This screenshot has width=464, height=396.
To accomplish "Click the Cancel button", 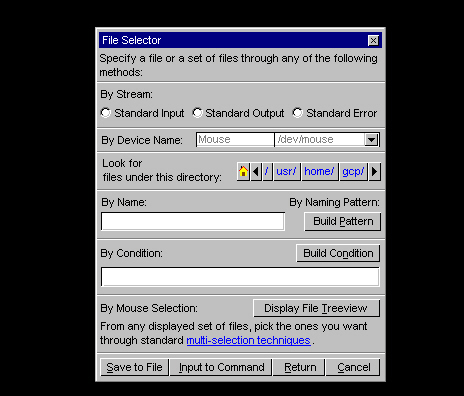I will 353,367.
